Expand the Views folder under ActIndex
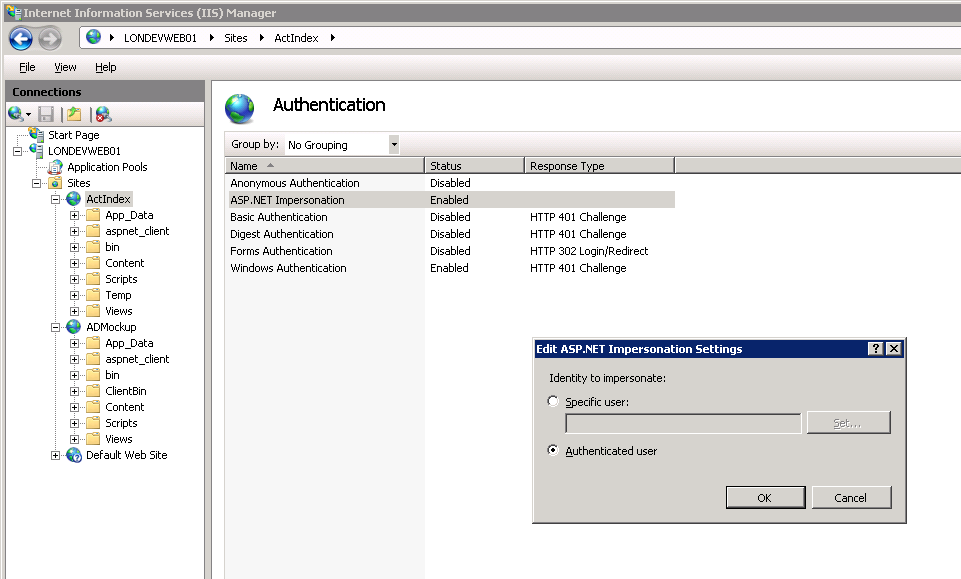Viewport: 961px width, 579px height. tap(74, 311)
